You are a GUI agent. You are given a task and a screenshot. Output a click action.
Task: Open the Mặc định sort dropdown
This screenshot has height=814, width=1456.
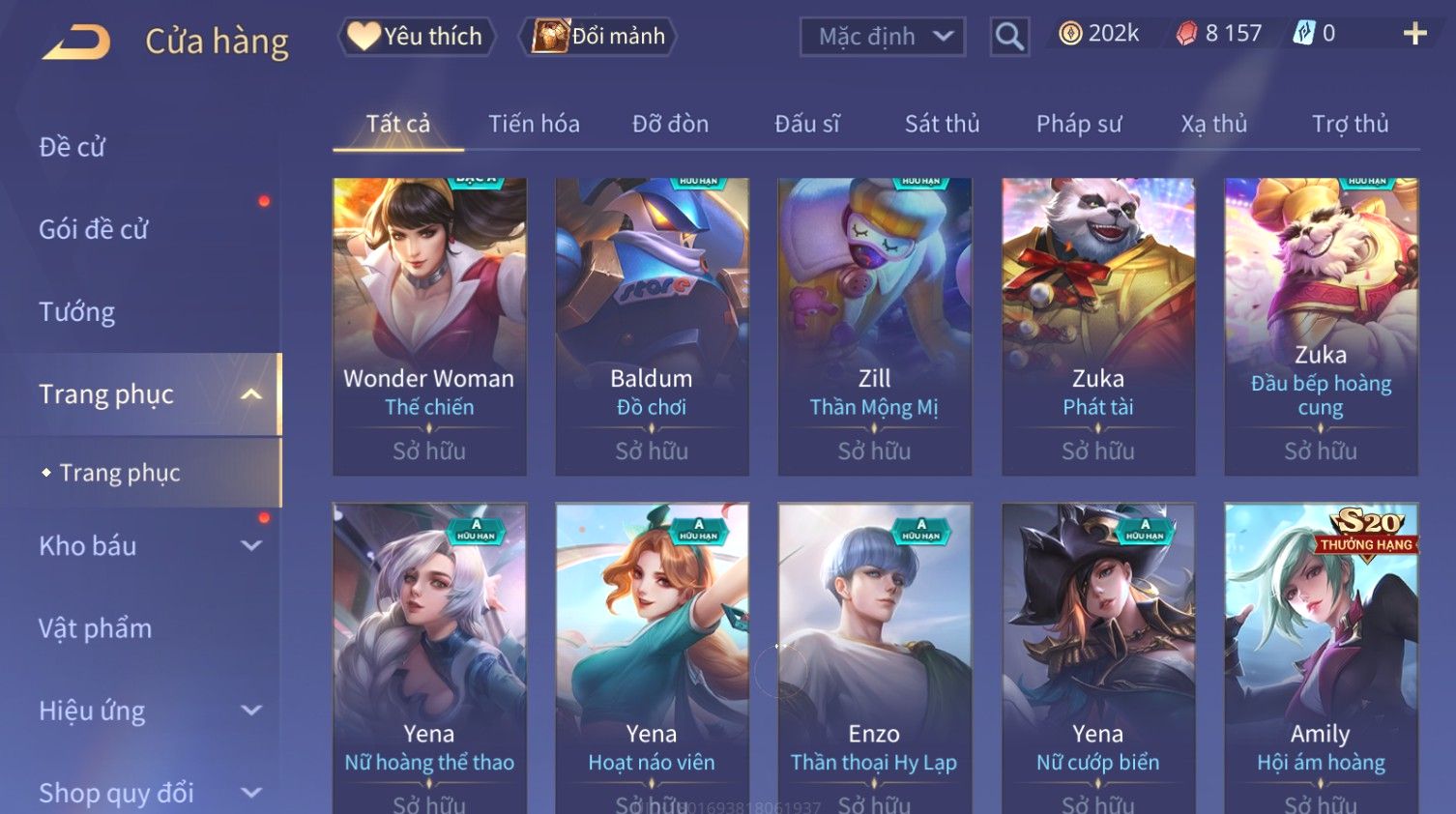pos(883,37)
